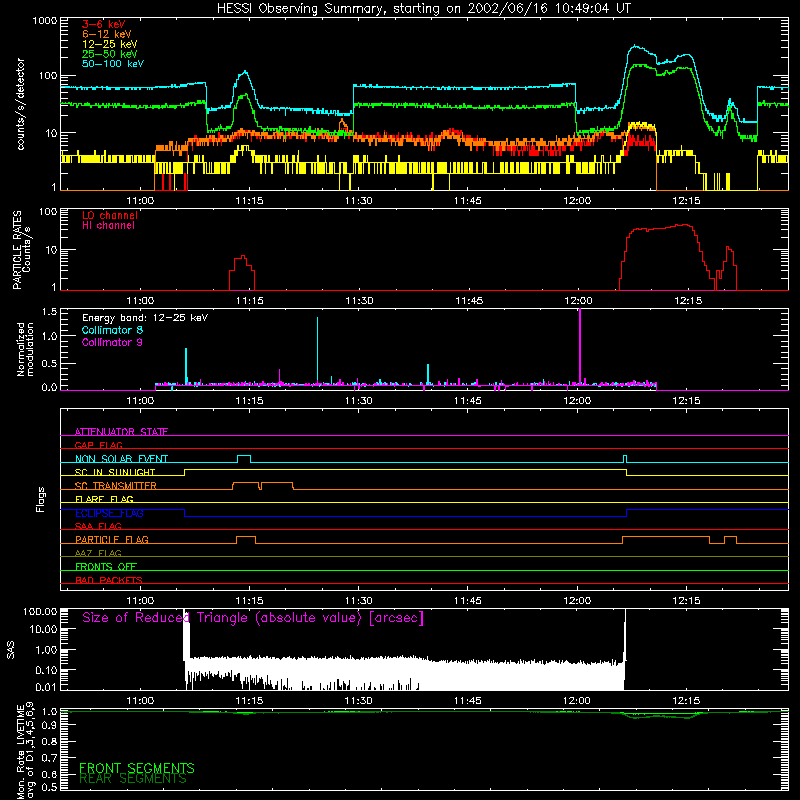
Task: Click the 100.00 tick on the SAS axis
Action: (x=40, y=611)
